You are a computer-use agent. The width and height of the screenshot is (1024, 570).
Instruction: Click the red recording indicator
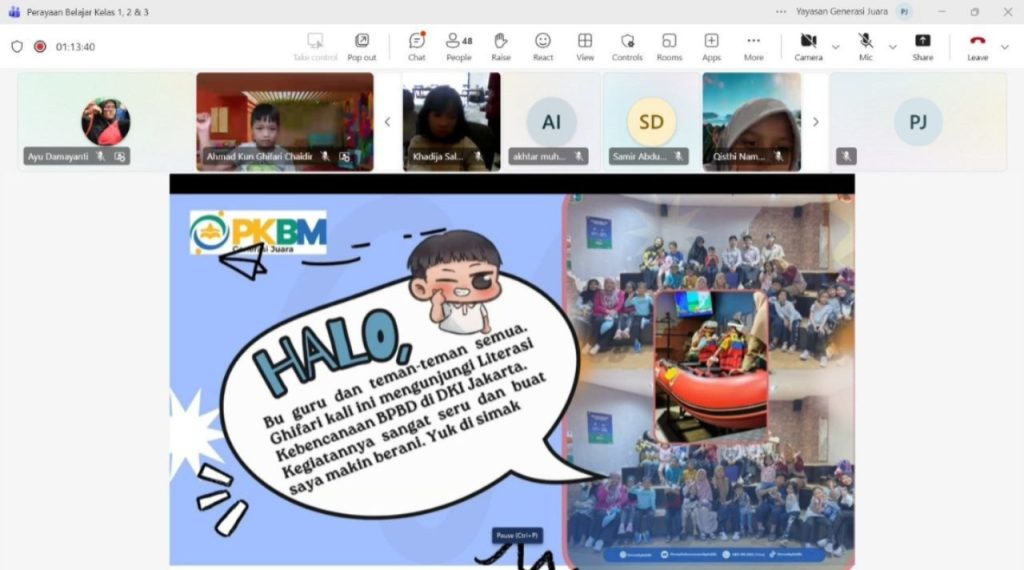click(x=40, y=46)
